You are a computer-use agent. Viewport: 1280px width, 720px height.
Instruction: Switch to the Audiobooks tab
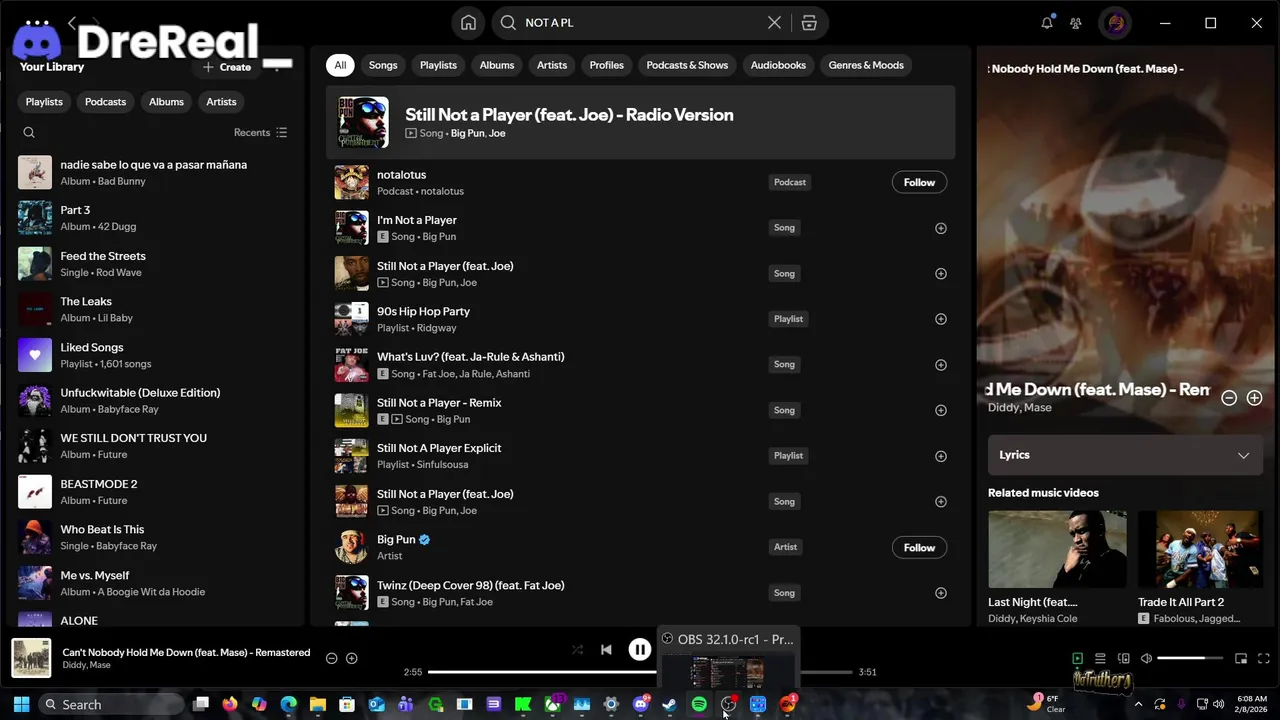[778, 65]
